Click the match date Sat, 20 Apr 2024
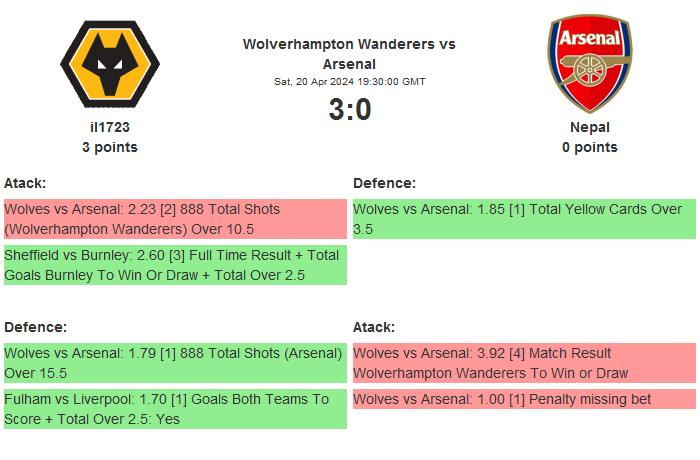 349,82
